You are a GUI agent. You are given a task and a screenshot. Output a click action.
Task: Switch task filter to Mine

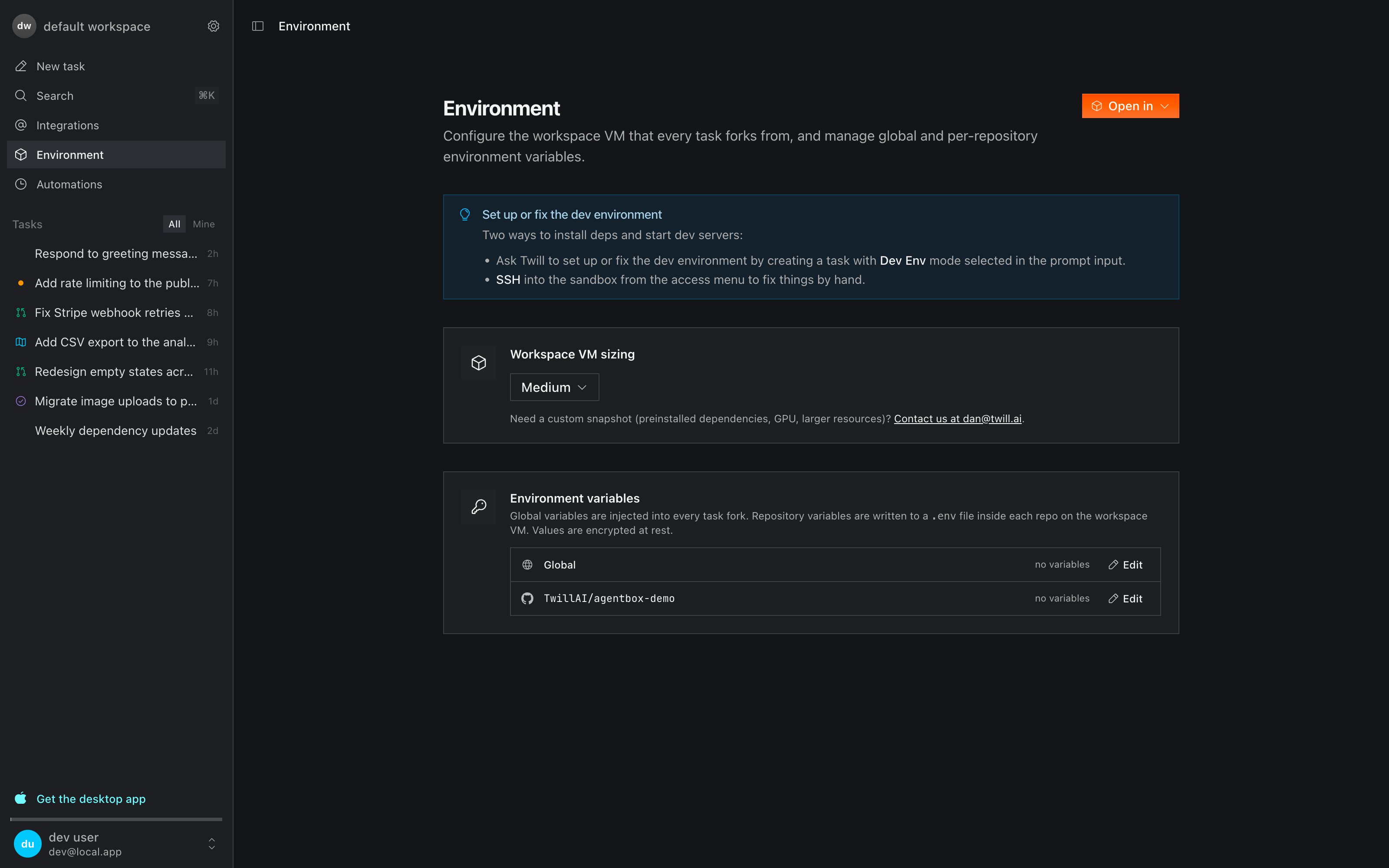coord(204,224)
